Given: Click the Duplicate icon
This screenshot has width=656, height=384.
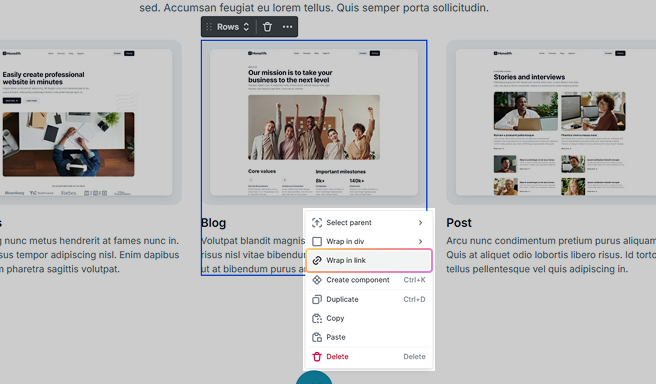Looking at the screenshot, I should point(317,299).
